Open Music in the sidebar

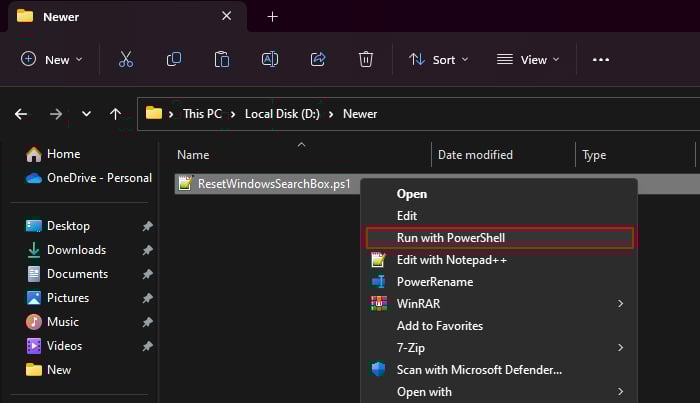pyautogui.click(x=52, y=322)
